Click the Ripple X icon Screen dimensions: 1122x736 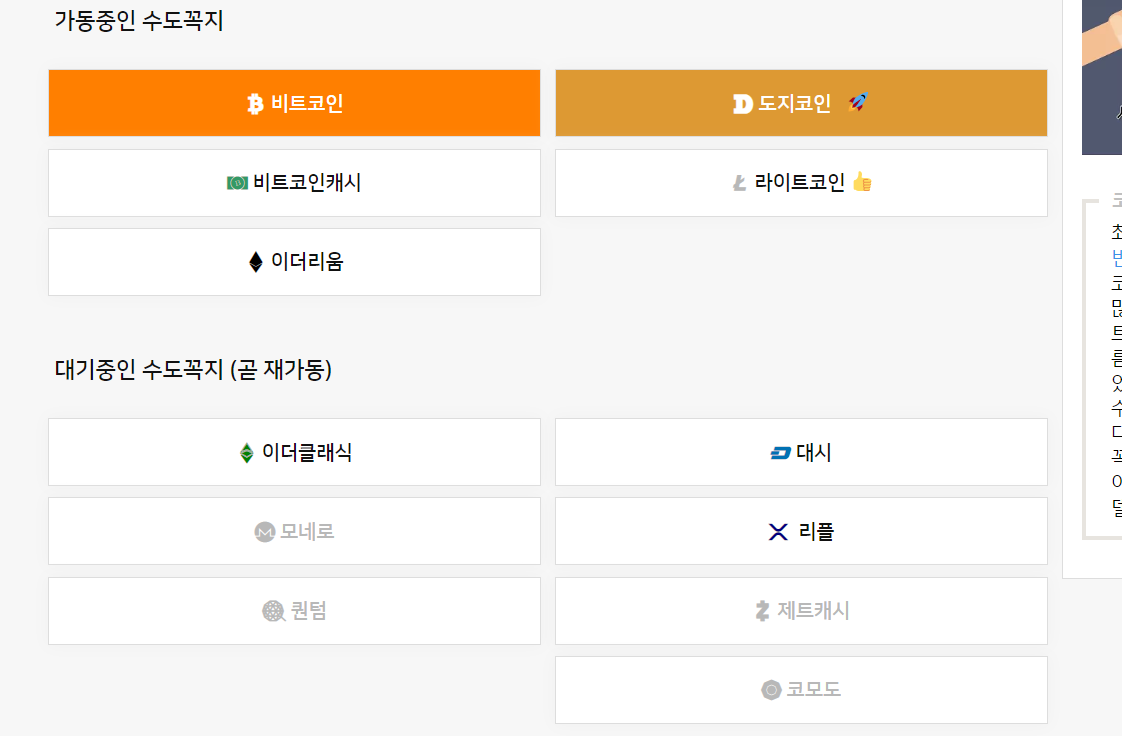click(779, 532)
